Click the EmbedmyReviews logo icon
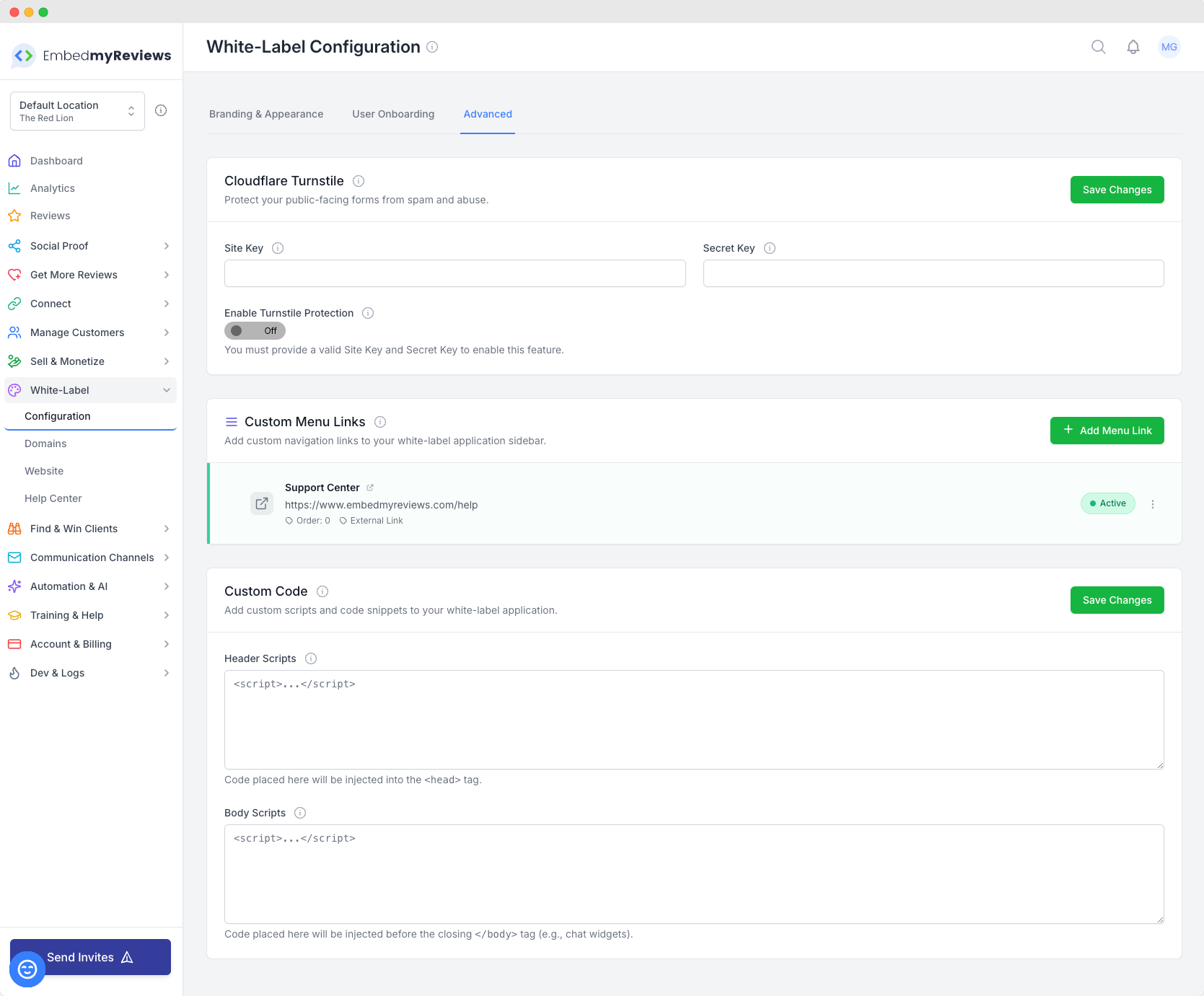The width and height of the screenshot is (1204, 996). click(24, 56)
